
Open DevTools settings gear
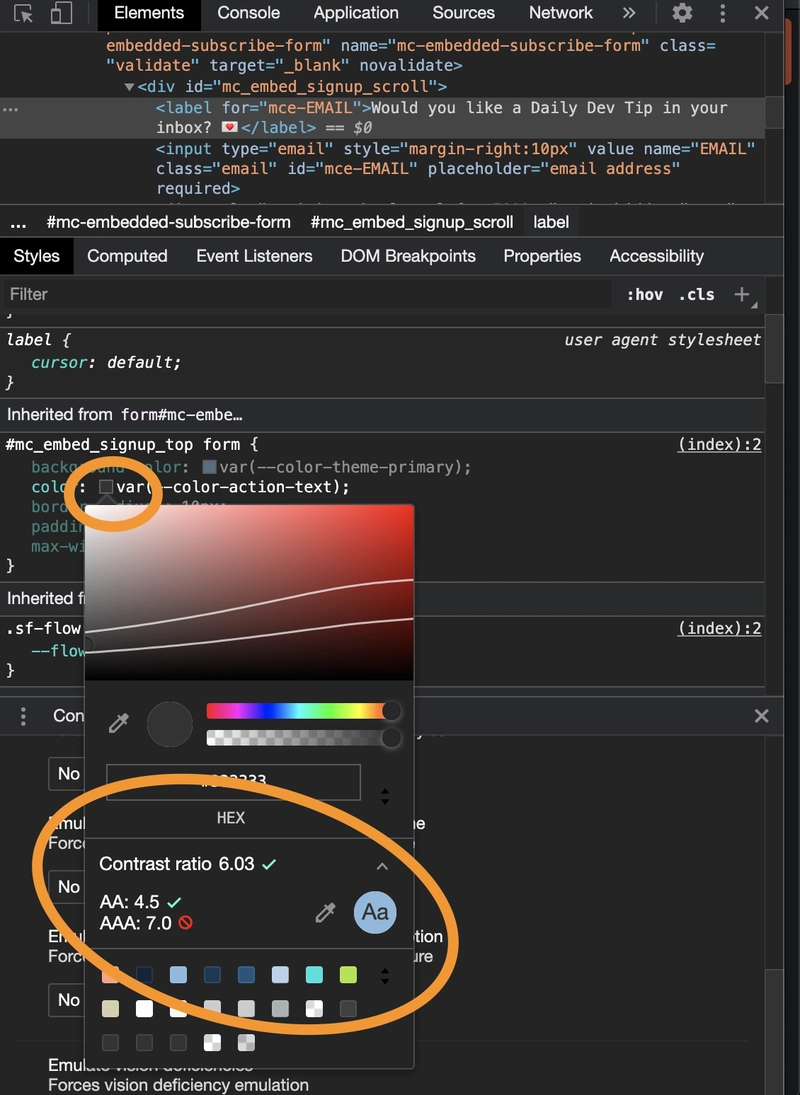pyautogui.click(x=682, y=14)
